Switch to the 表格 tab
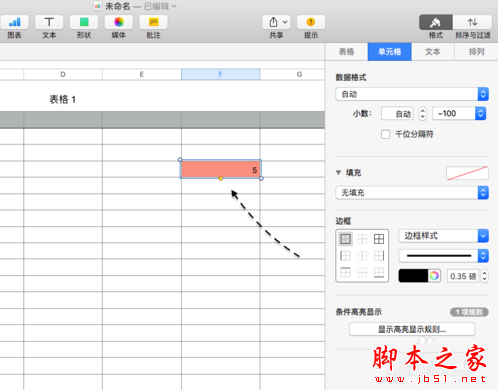Image resolution: width=498 pixels, height=390 pixels. (346, 52)
